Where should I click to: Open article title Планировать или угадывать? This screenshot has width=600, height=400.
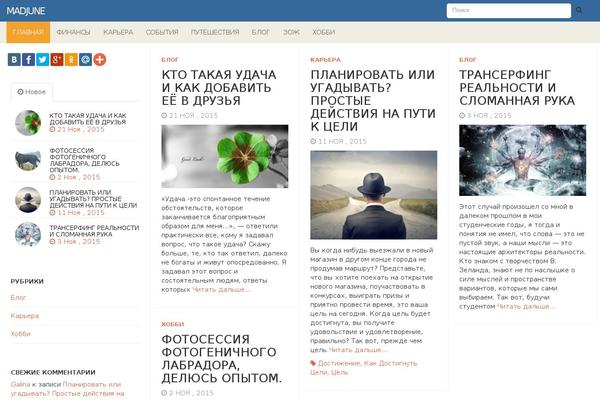[373, 101]
